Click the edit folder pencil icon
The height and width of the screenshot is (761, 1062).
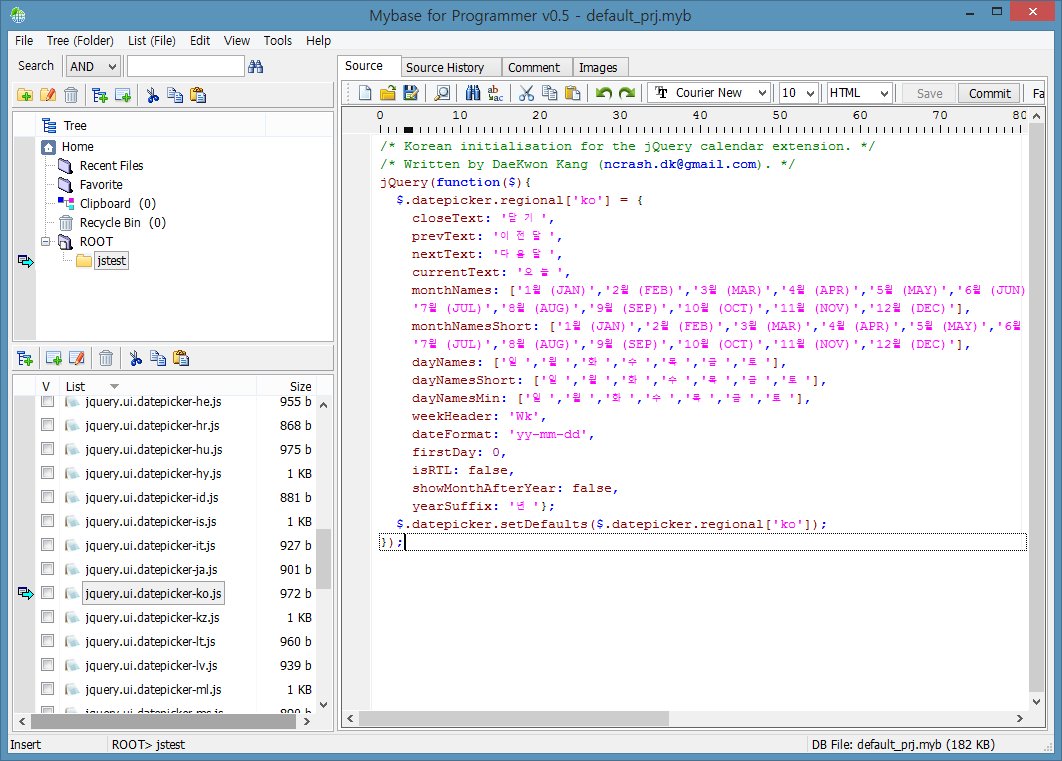pos(47,95)
